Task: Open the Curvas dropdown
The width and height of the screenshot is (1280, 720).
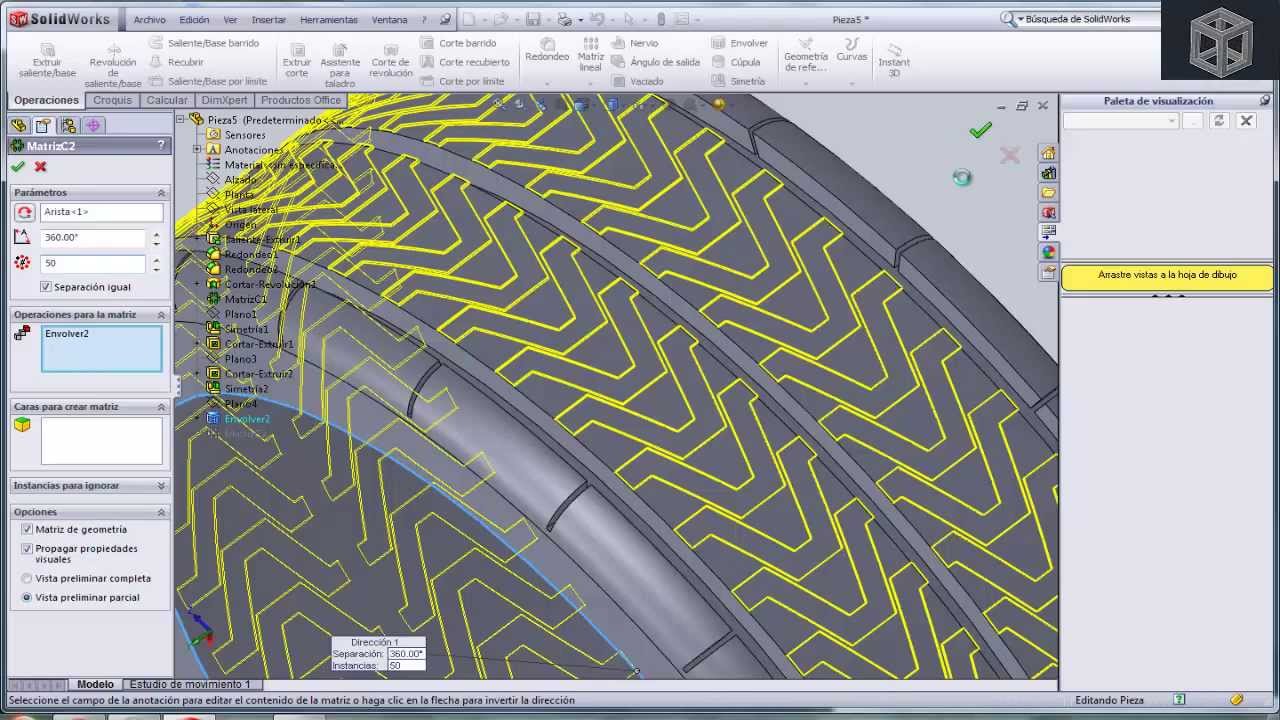Action: point(852,84)
